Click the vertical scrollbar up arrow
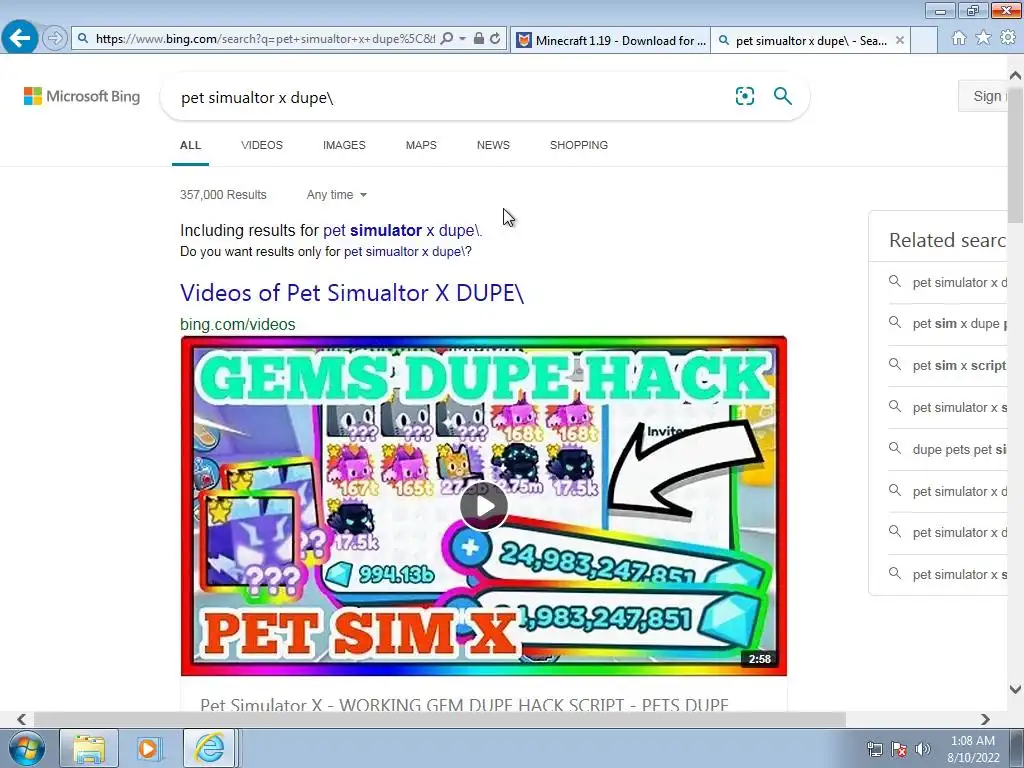 point(1016,76)
